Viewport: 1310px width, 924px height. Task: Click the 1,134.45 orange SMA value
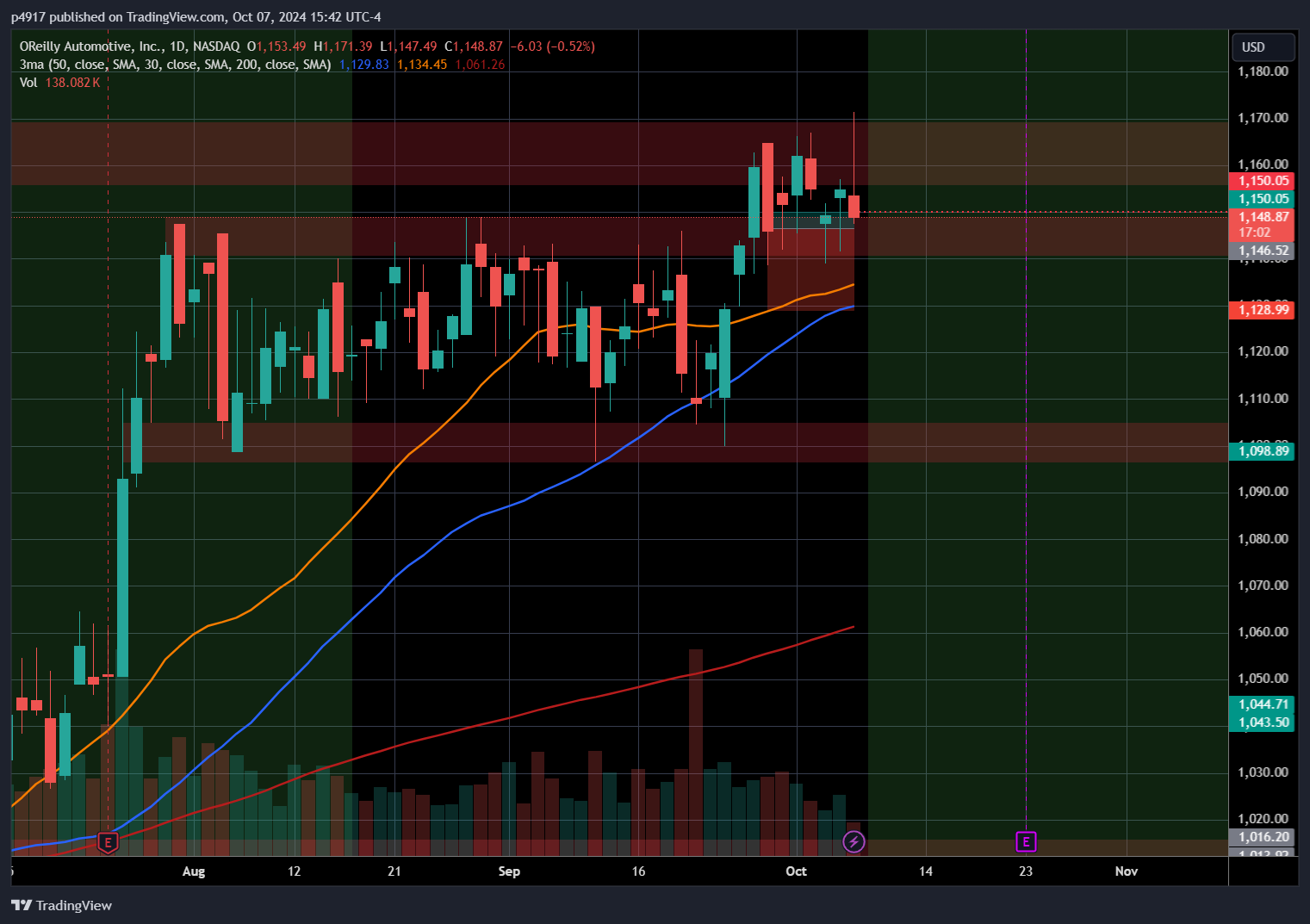click(422, 65)
